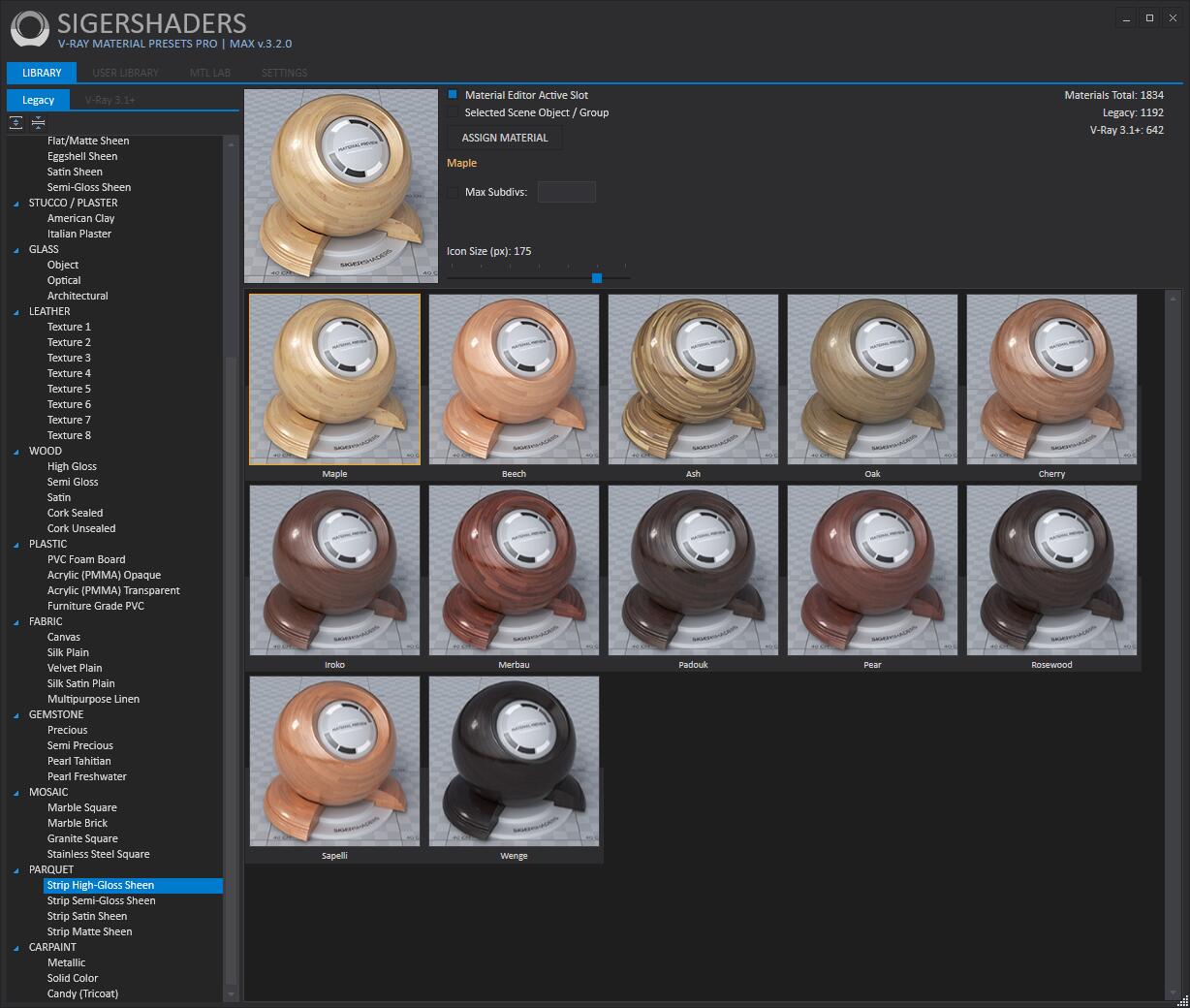Select Candy (Tricoat) carpaint subcategory
1190x1008 pixels.
pos(82,994)
